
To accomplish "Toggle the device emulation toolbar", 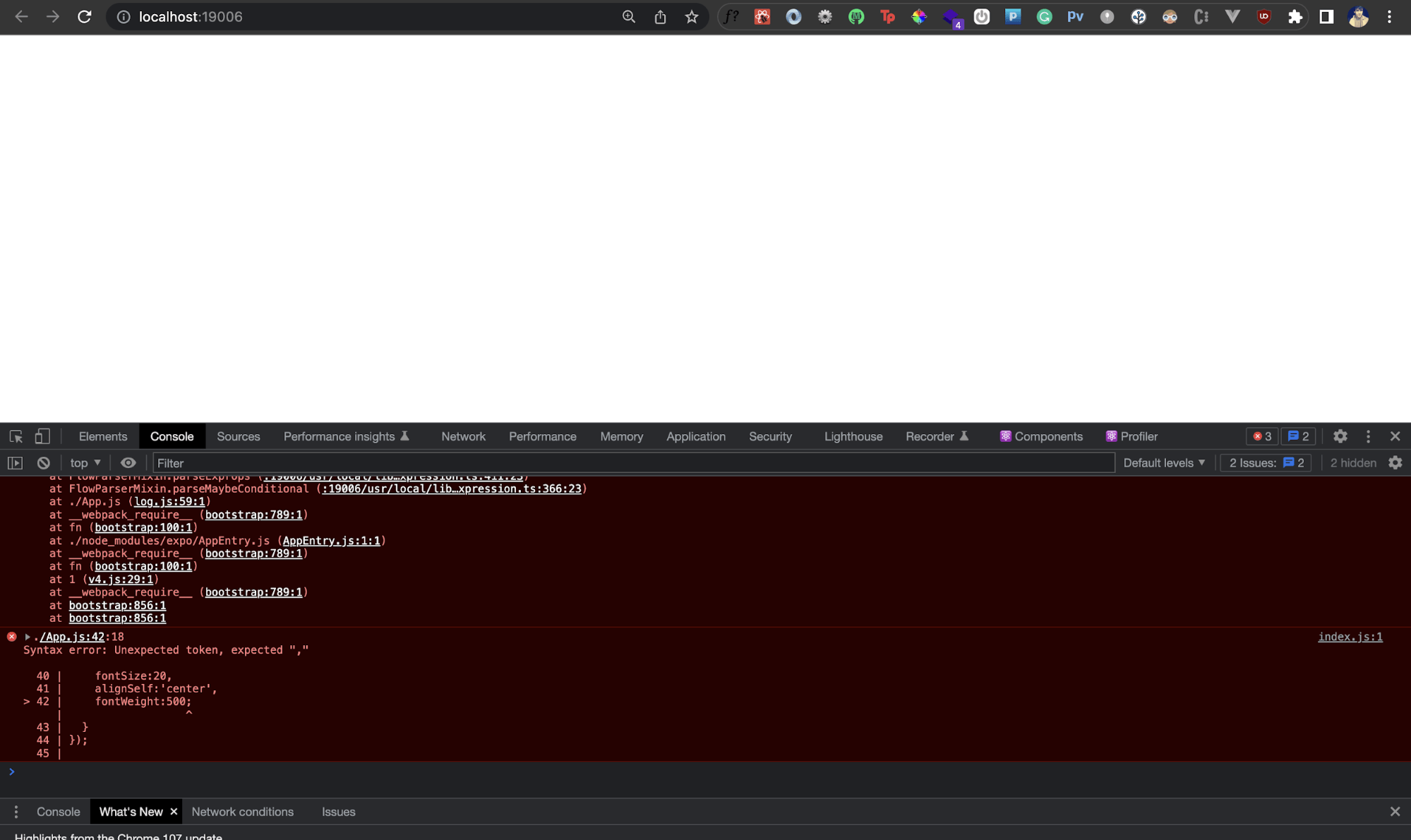I will [42, 436].
